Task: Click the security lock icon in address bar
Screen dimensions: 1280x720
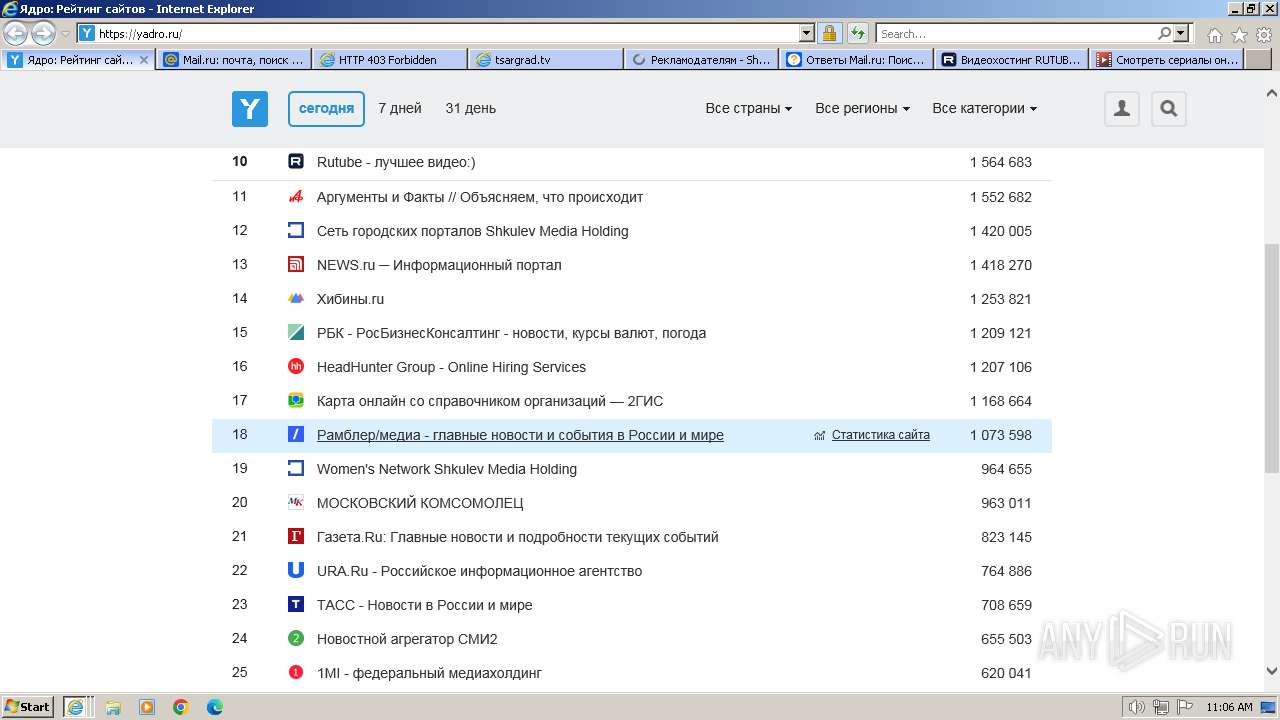Action: pyautogui.click(x=830, y=33)
